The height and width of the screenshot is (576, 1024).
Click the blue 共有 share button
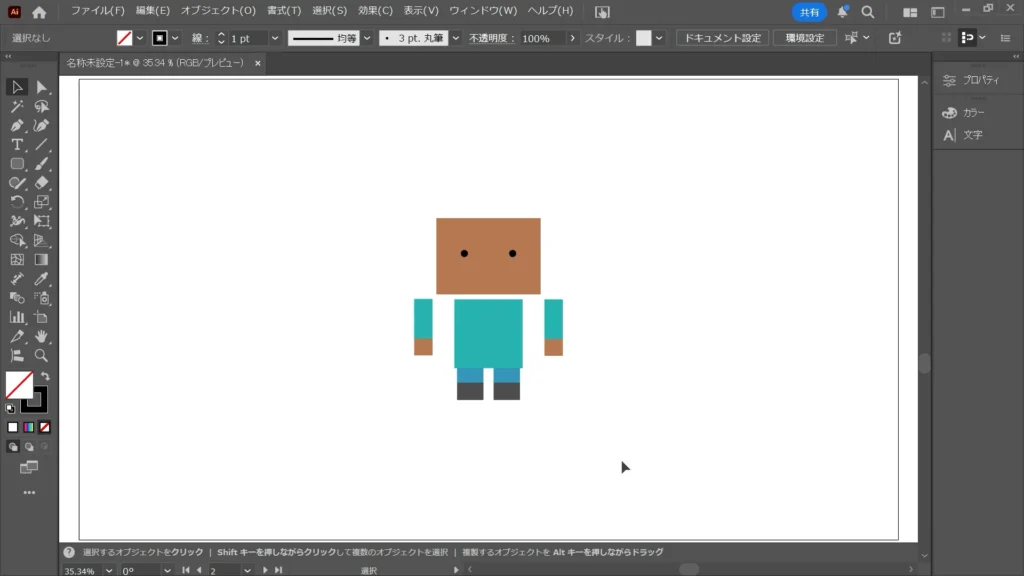(809, 12)
